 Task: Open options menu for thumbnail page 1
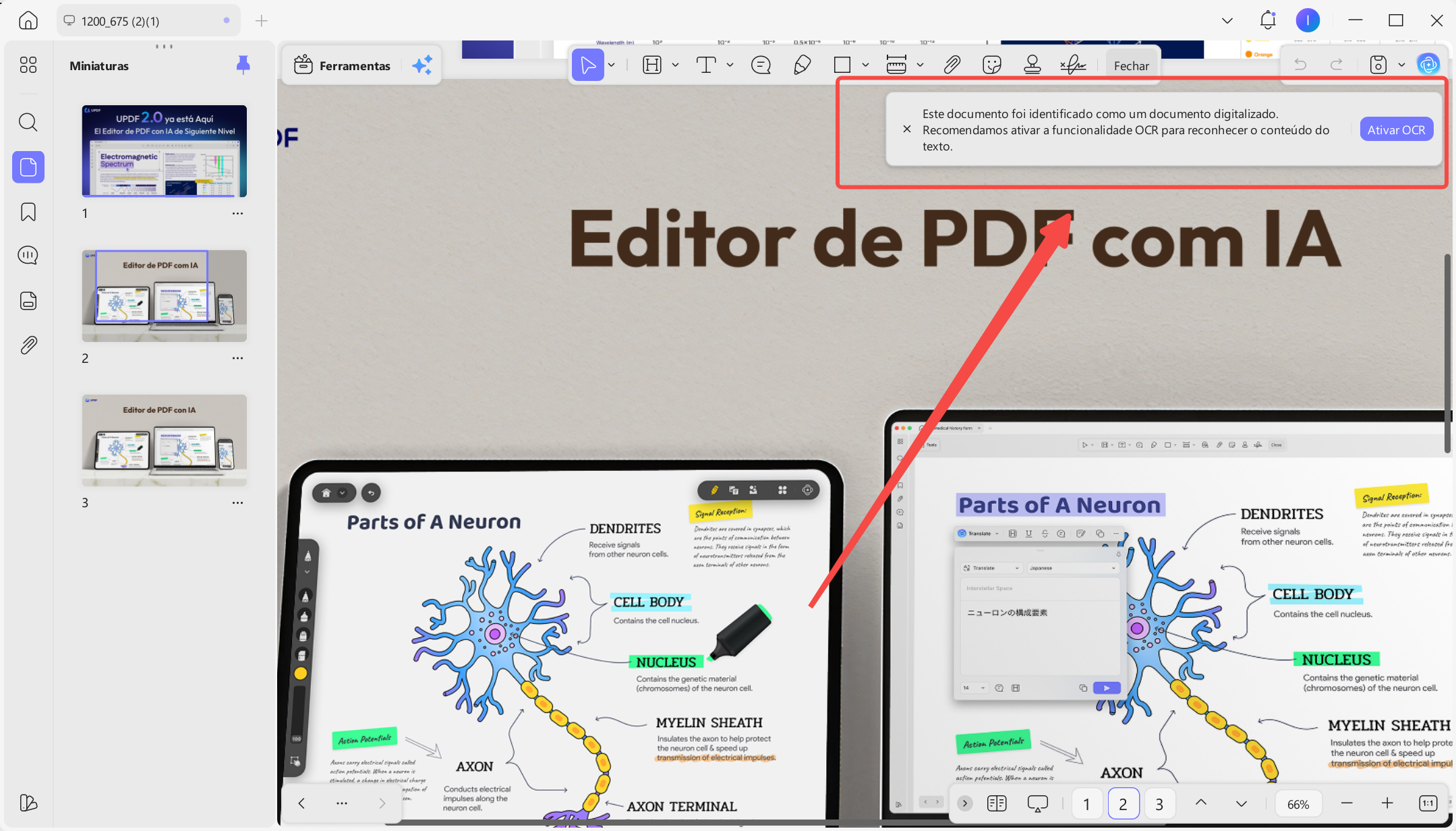(237, 213)
